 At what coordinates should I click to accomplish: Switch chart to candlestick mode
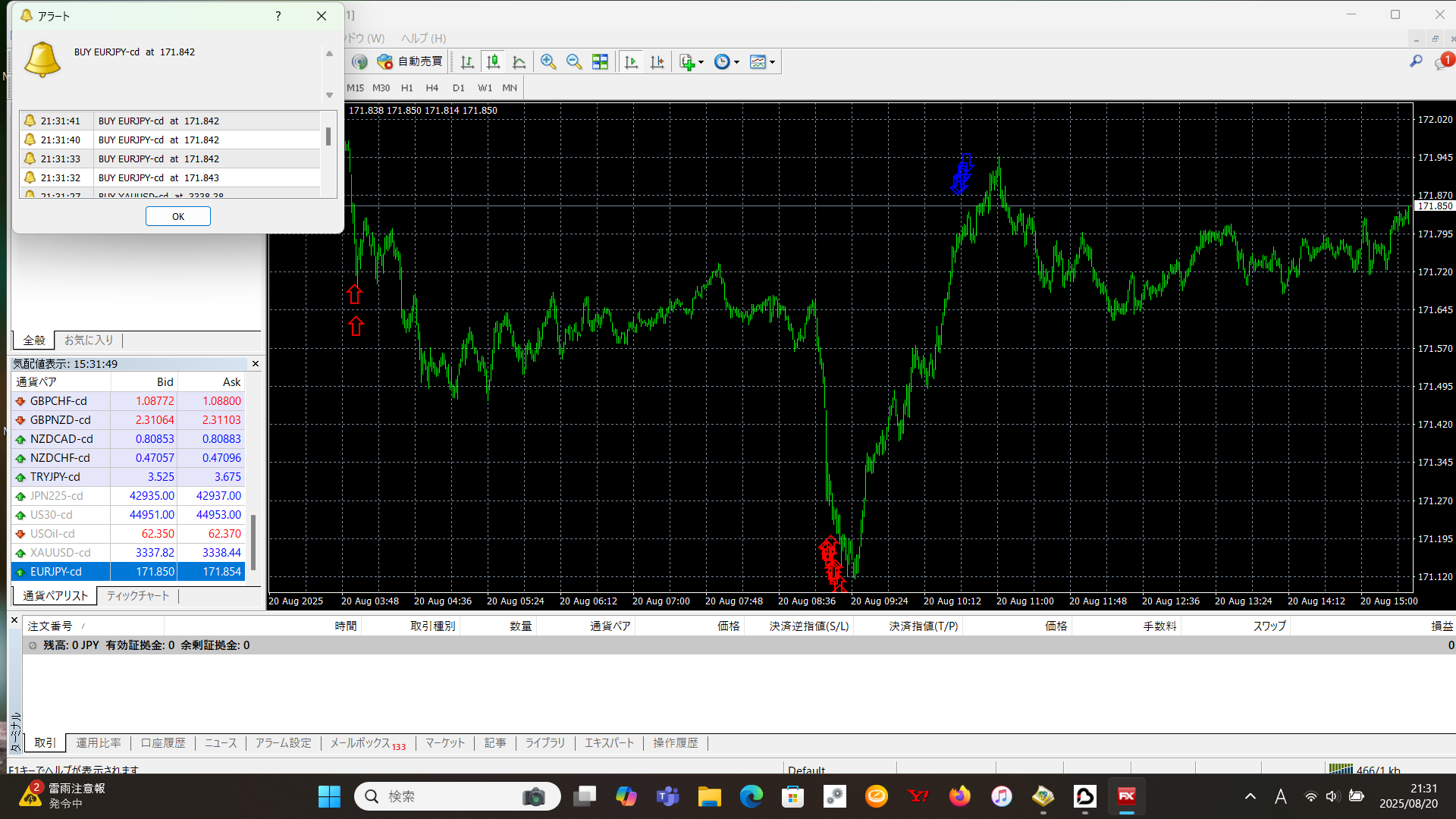click(x=493, y=62)
